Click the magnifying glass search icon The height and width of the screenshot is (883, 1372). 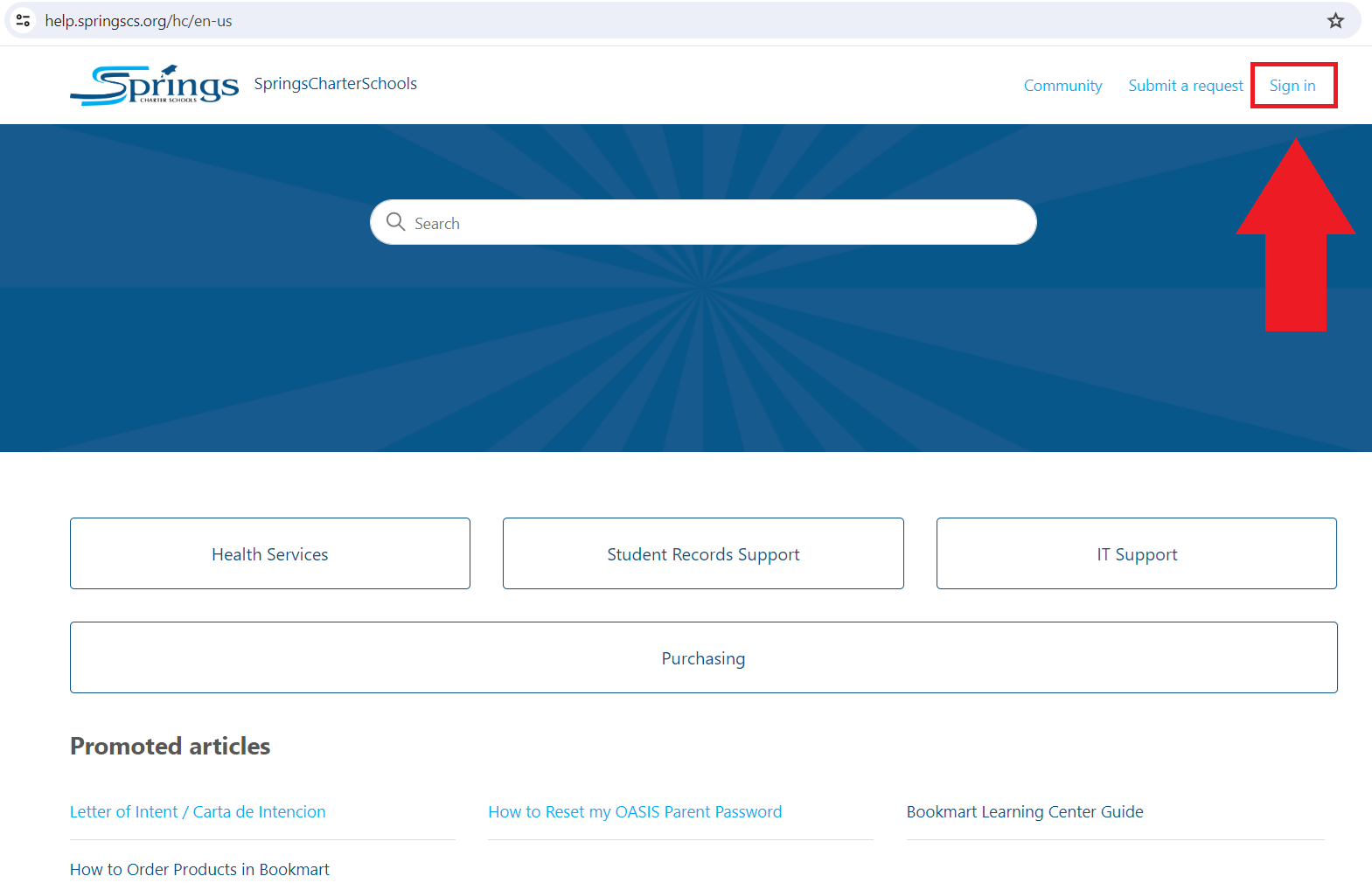(396, 222)
